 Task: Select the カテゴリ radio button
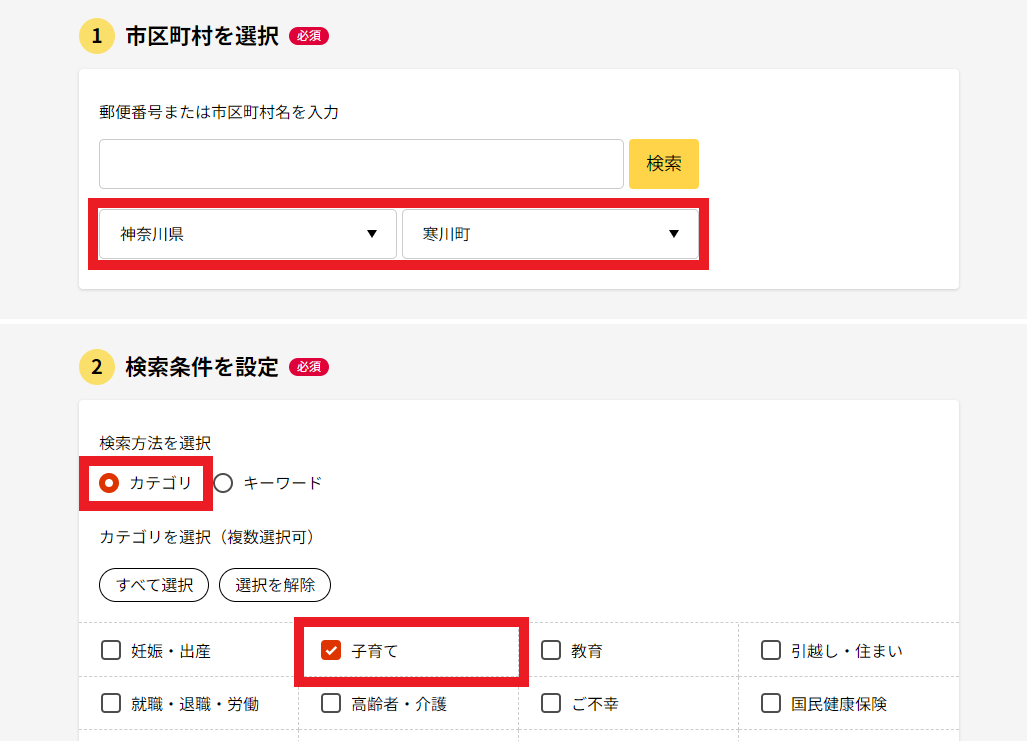point(109,484)
